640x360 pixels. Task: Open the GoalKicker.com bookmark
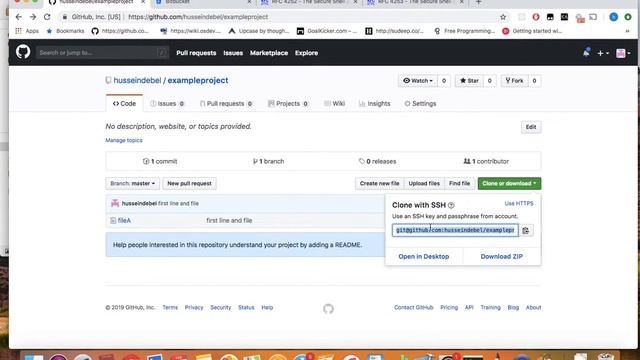click(x=327, y=31)
